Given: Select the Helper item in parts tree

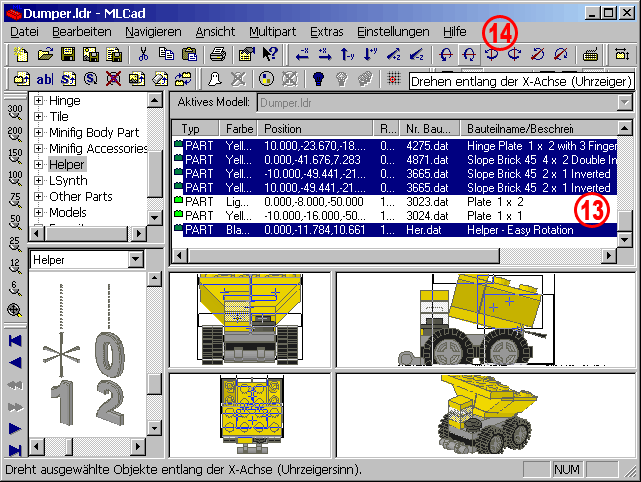Looking at the screenshot, I should (x=67, y=164).
